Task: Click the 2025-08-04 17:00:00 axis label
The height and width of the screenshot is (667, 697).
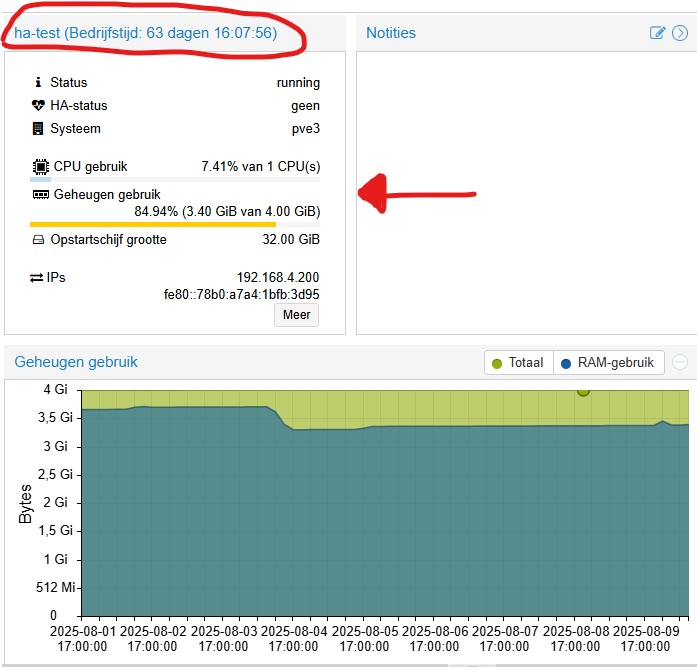Action: coord(293,639)
